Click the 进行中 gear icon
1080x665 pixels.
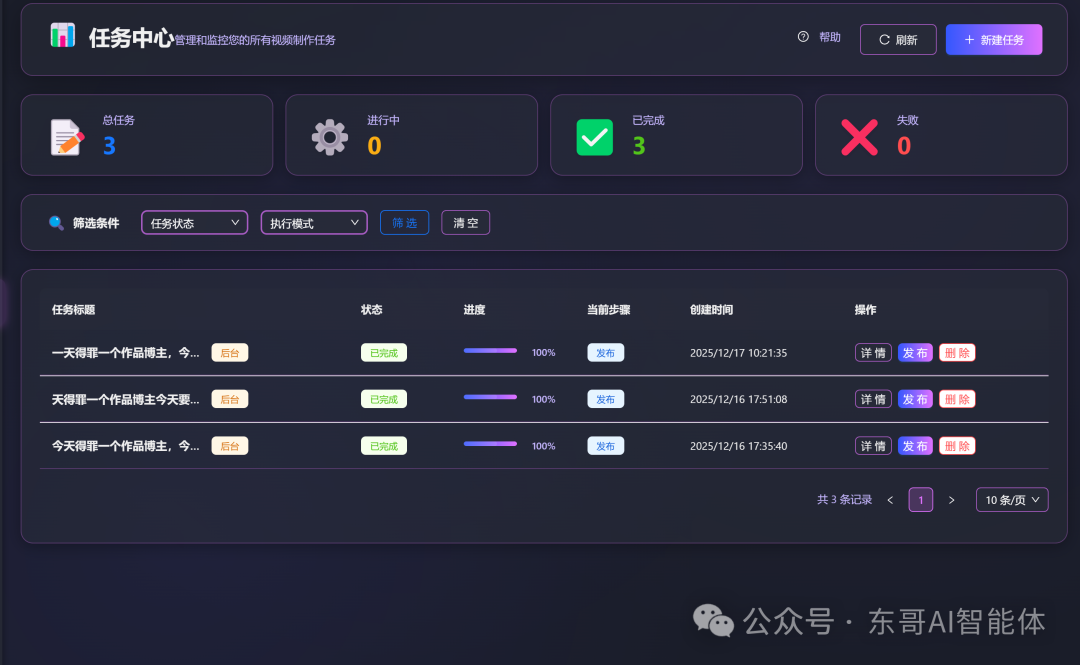[x=330, y=137]
